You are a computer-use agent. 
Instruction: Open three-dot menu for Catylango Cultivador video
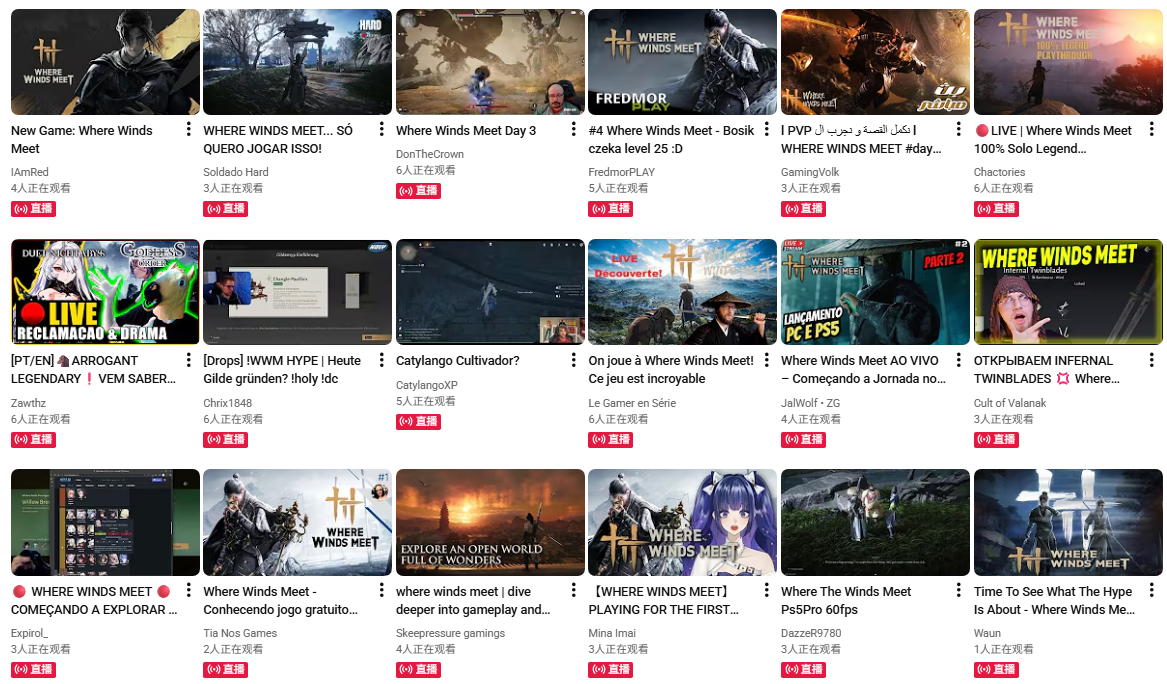(x=573, y=360)
